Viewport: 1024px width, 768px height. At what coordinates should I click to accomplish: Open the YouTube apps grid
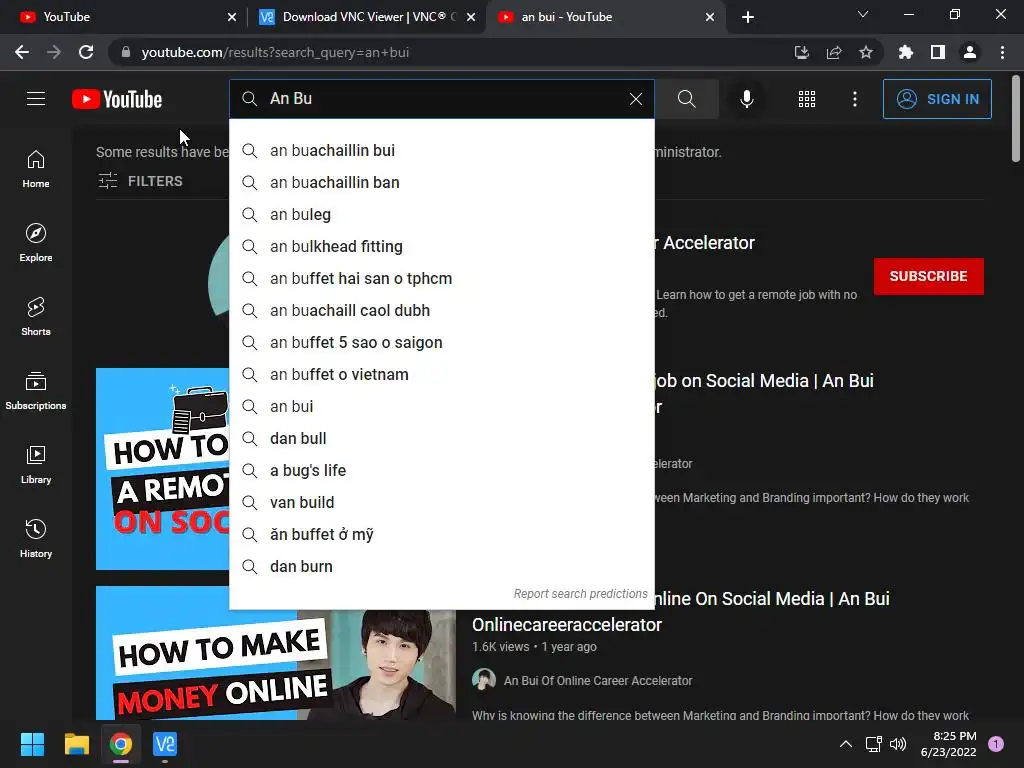pos(807,99)
